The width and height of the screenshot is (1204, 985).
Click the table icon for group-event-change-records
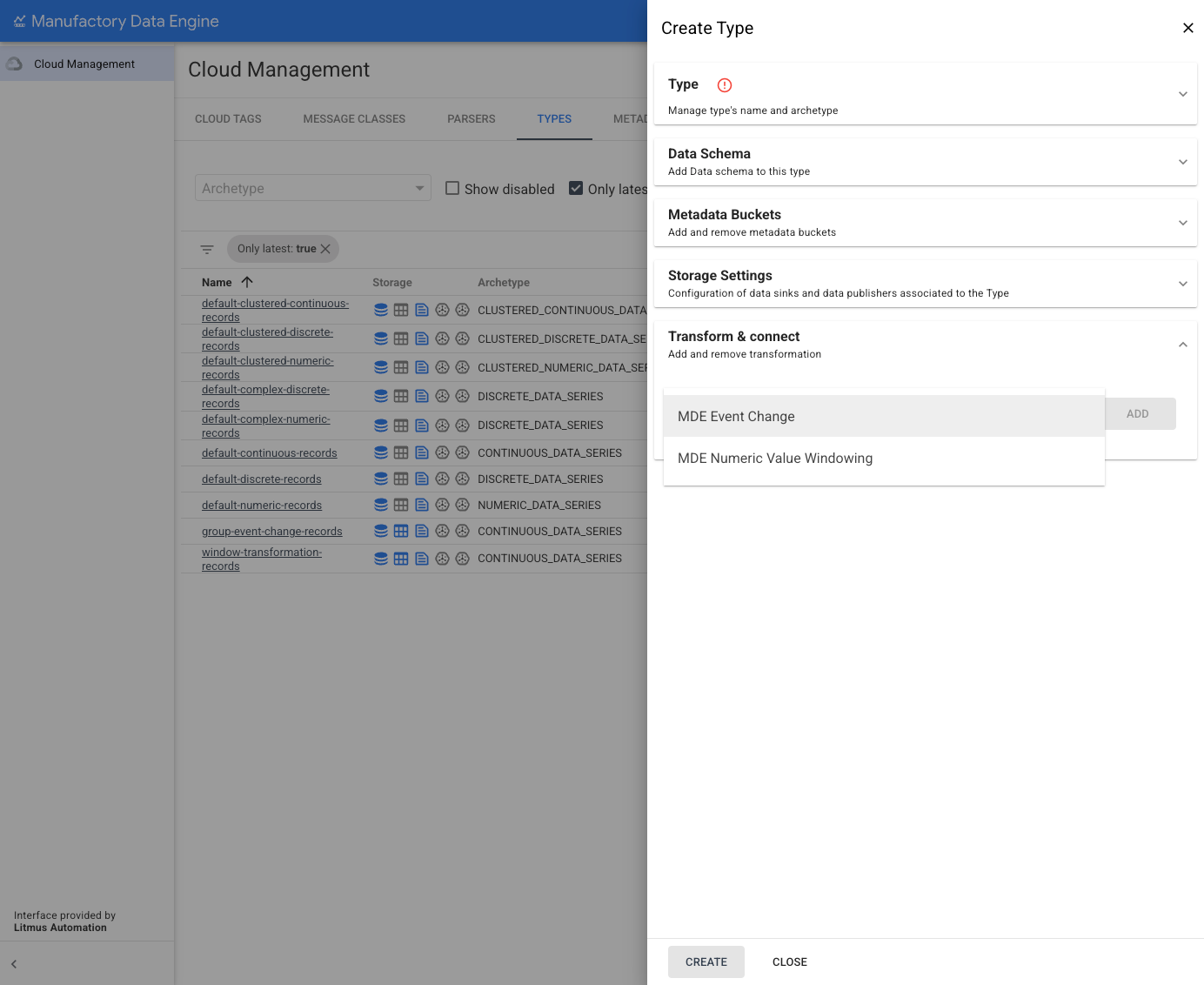coord(401,532)
